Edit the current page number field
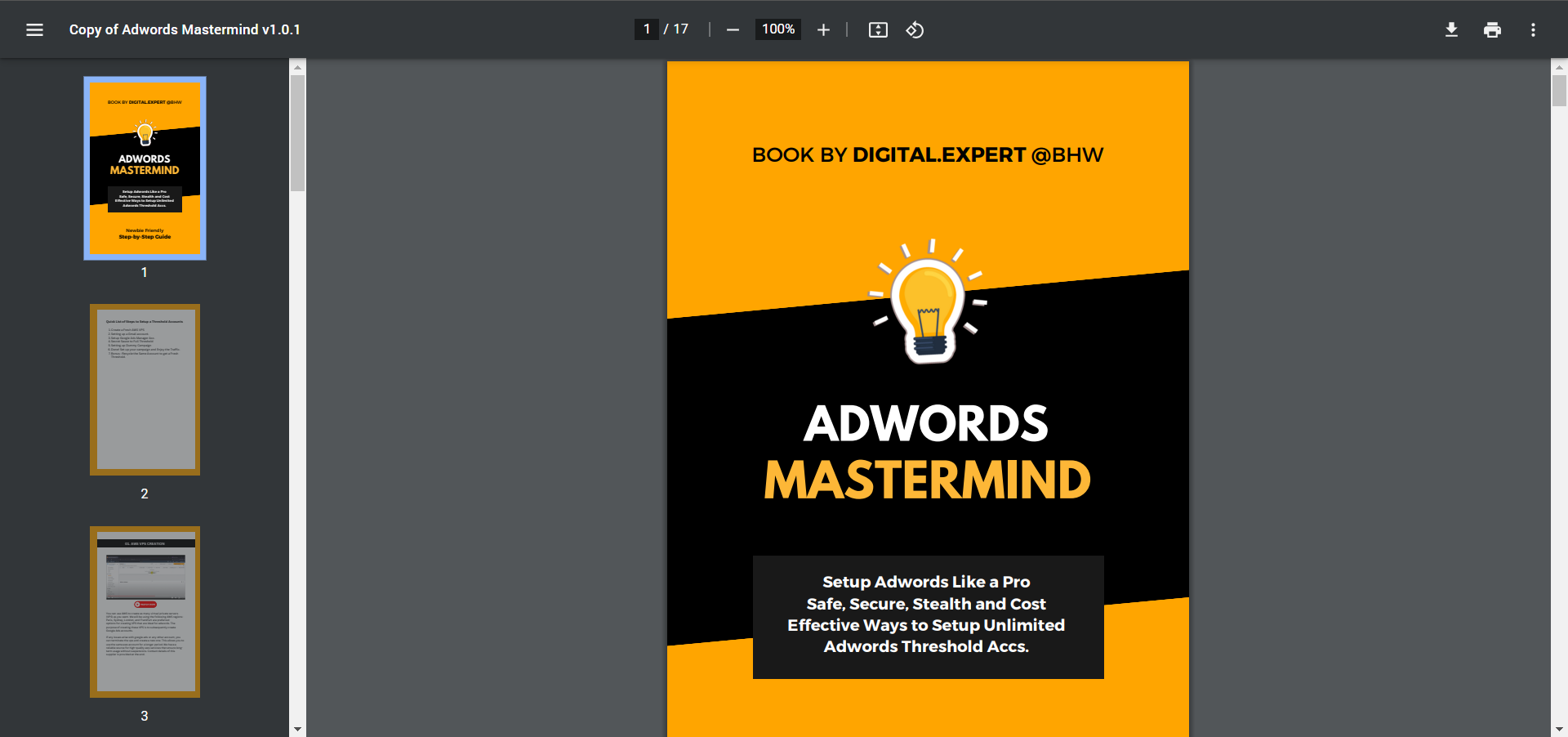The height and width of the screenshot is (737, 1568). [647, 29]
